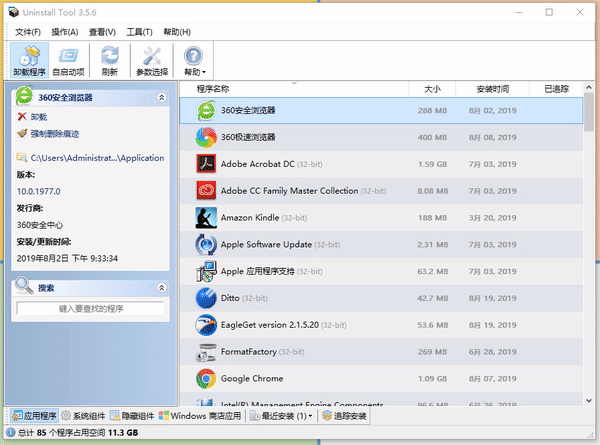Screen dimensions: 600x445
Task: Click the red X uninstall icon
Action: coord(22,116)
